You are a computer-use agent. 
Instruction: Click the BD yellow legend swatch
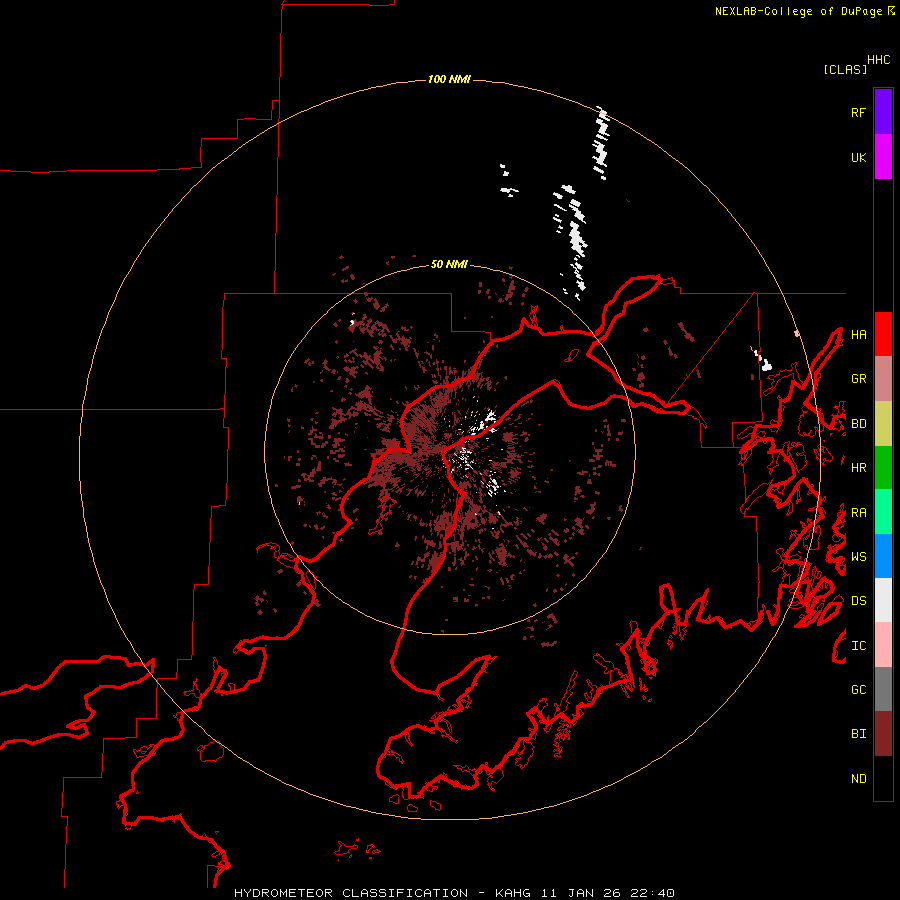(883, 423)
